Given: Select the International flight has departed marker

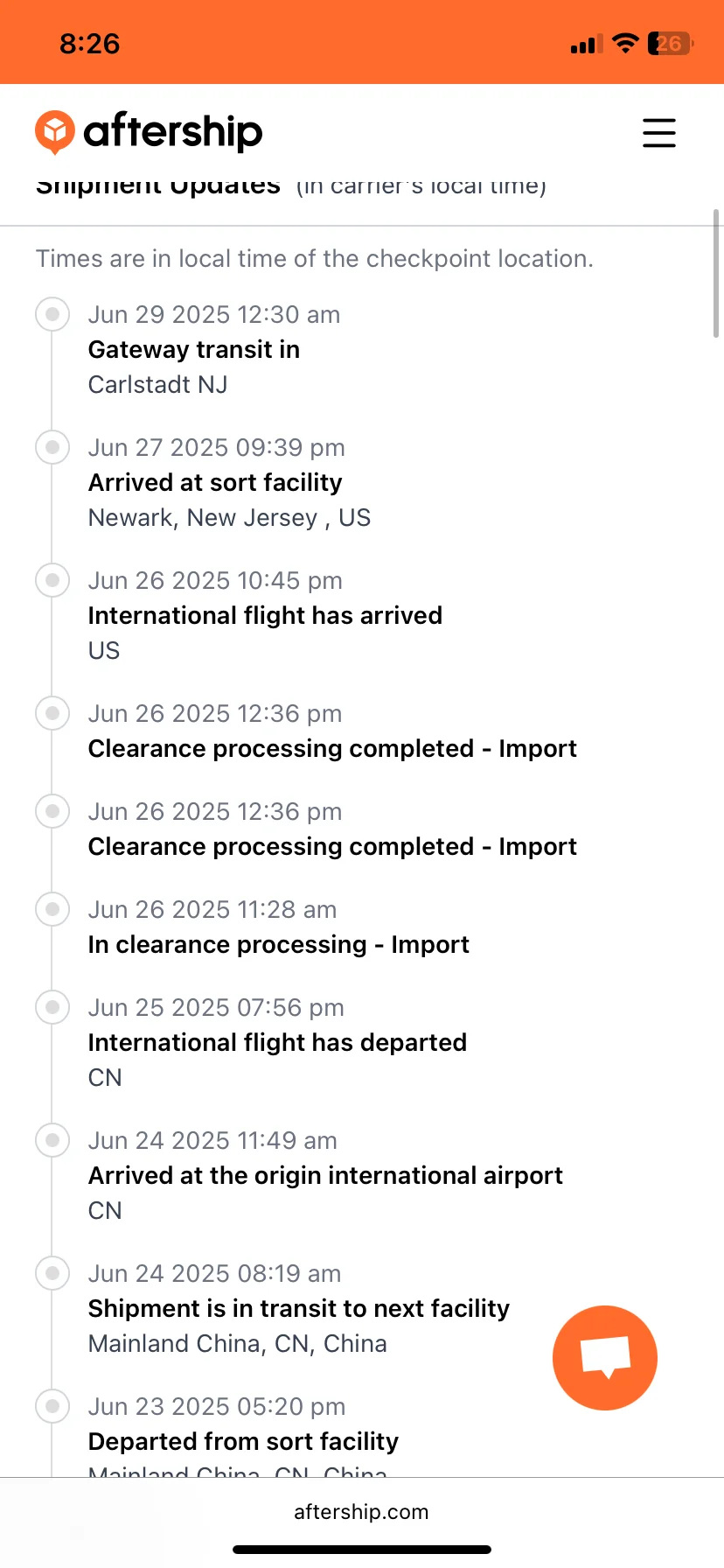Looking at the screenshot, I should point(52,1007).
